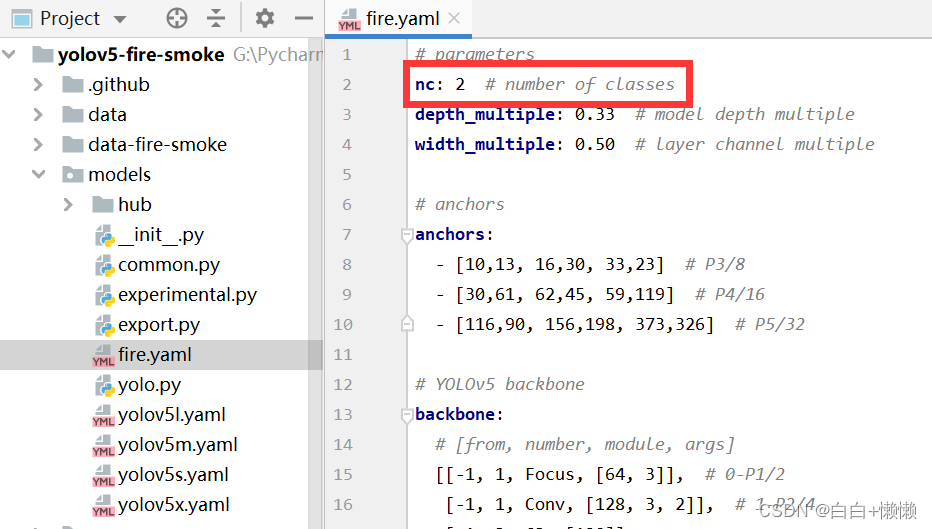This screenshot has width=932, height=529.
Task: Click the yolo.py Python file icon
Action: click(104, 385)
